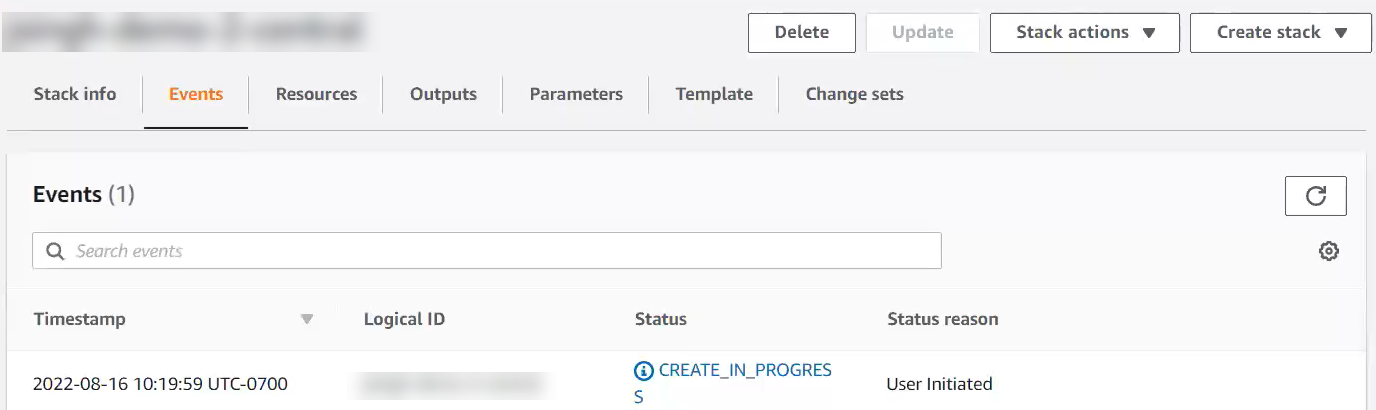Viewport: 1376px width, 410px height.
Task: Open the Resources tab
Action: [316, 94]
